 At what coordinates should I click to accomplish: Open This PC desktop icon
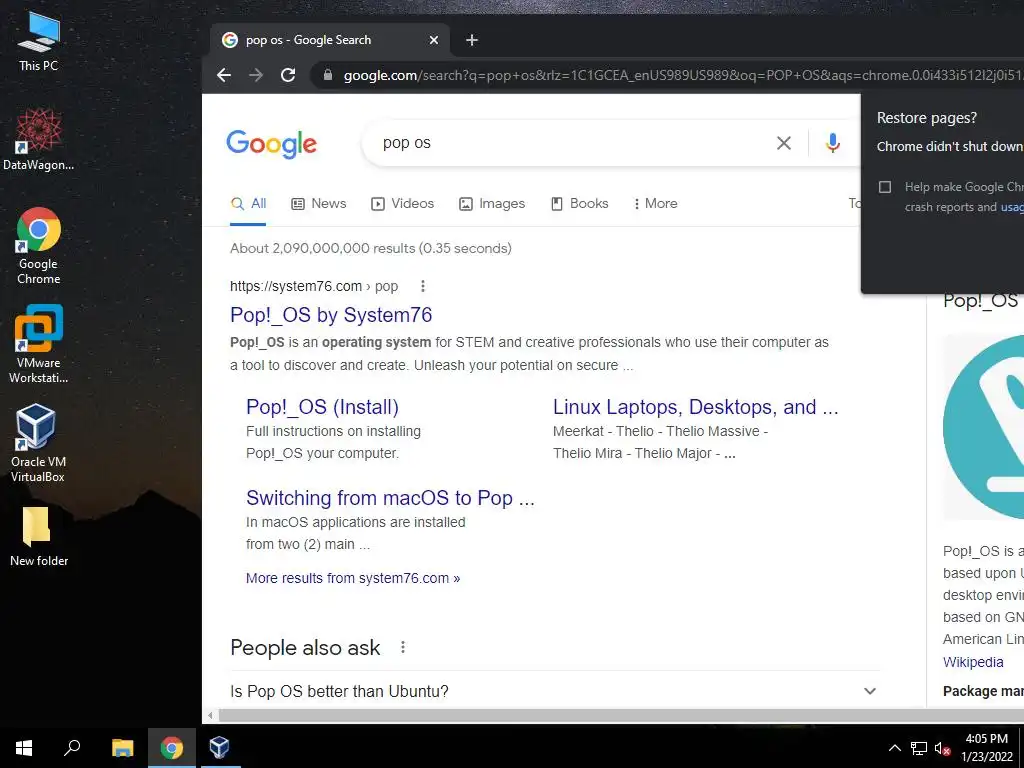point(39,42)
